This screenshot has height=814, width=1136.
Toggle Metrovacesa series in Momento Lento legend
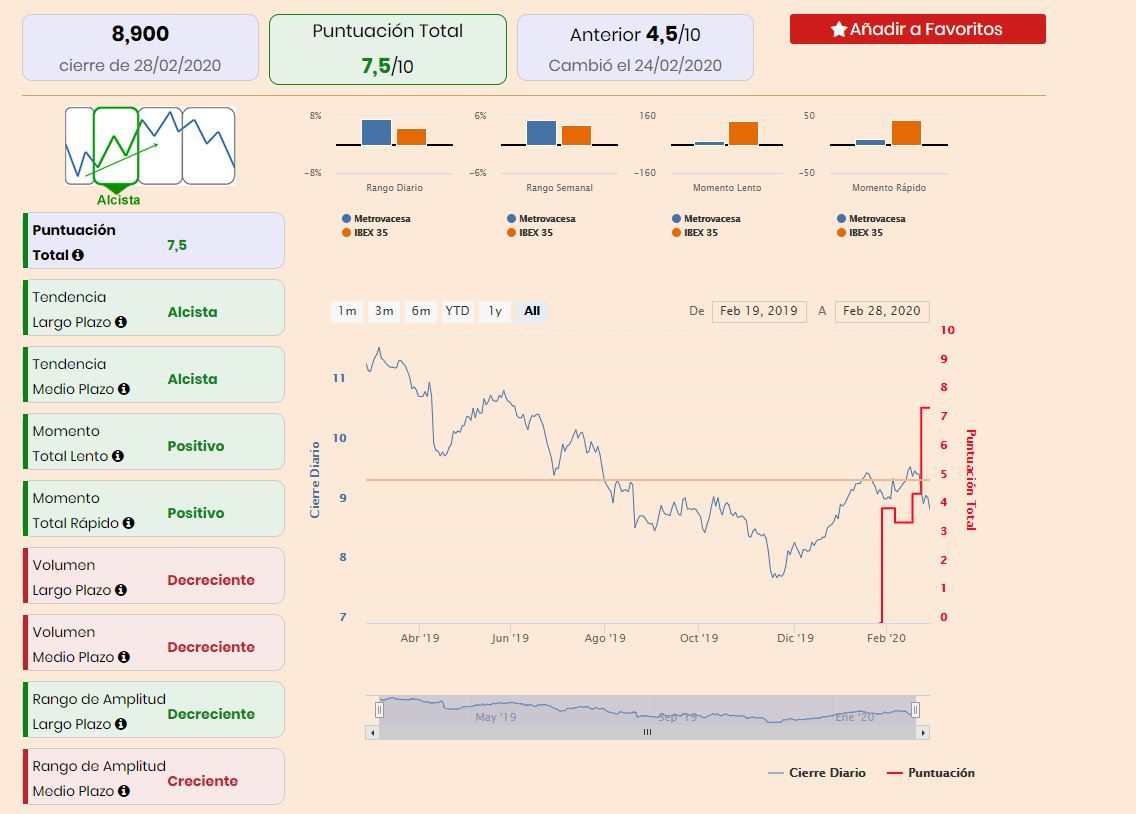(x=706, y=219)
